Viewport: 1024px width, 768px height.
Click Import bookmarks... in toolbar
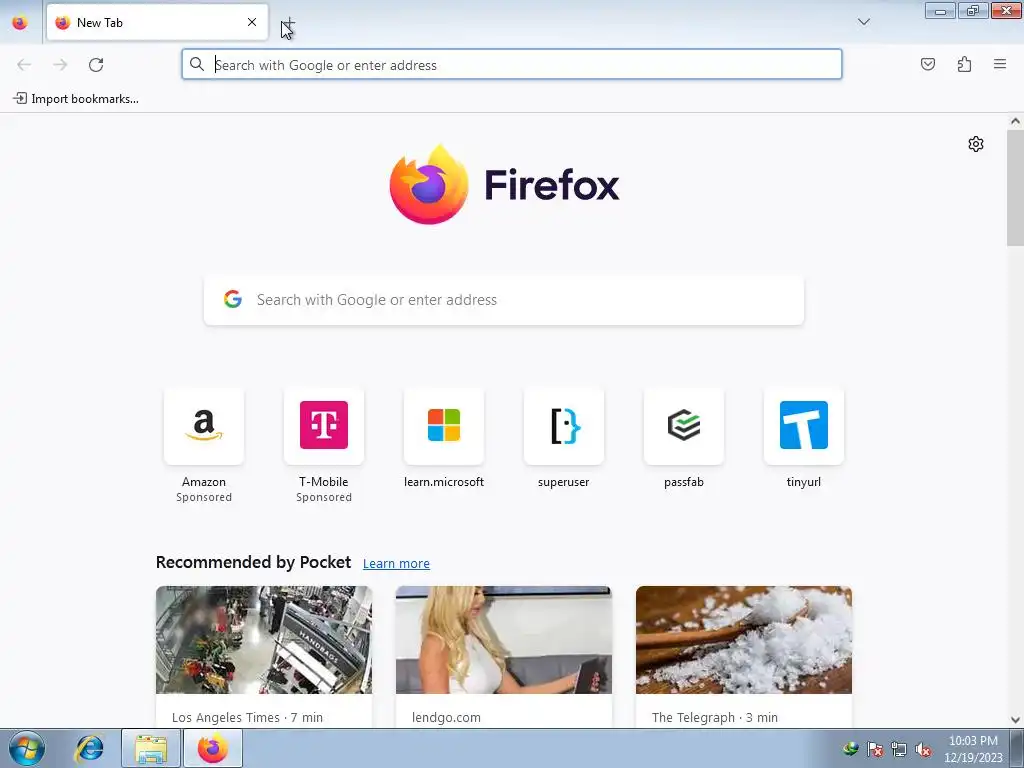click(x=76, y=99)
